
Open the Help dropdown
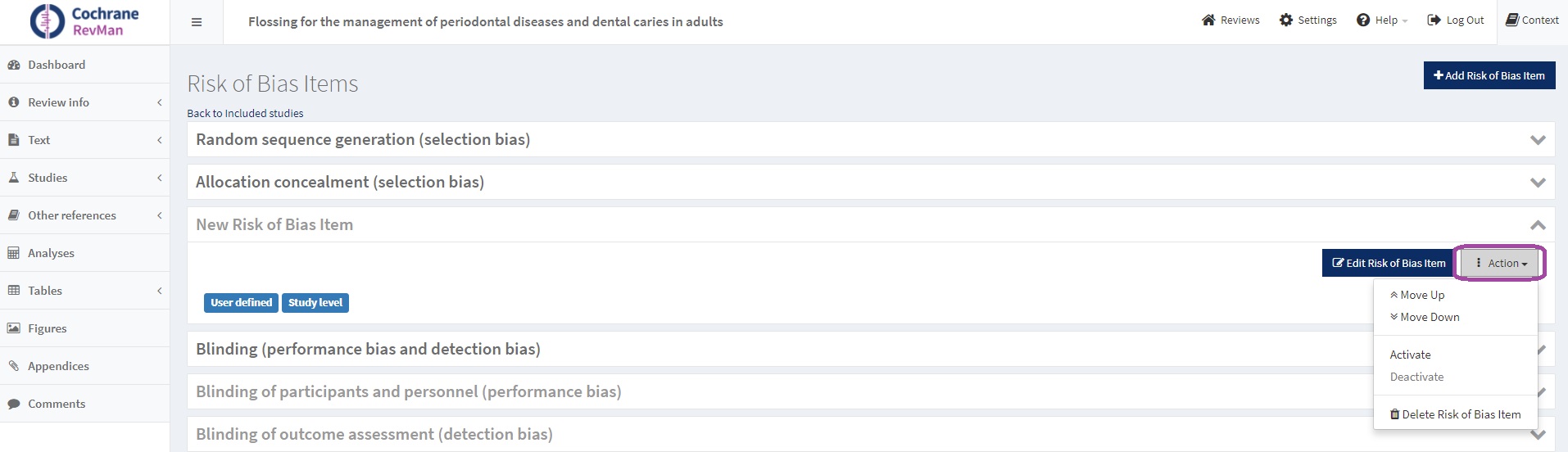(1382, 20)
